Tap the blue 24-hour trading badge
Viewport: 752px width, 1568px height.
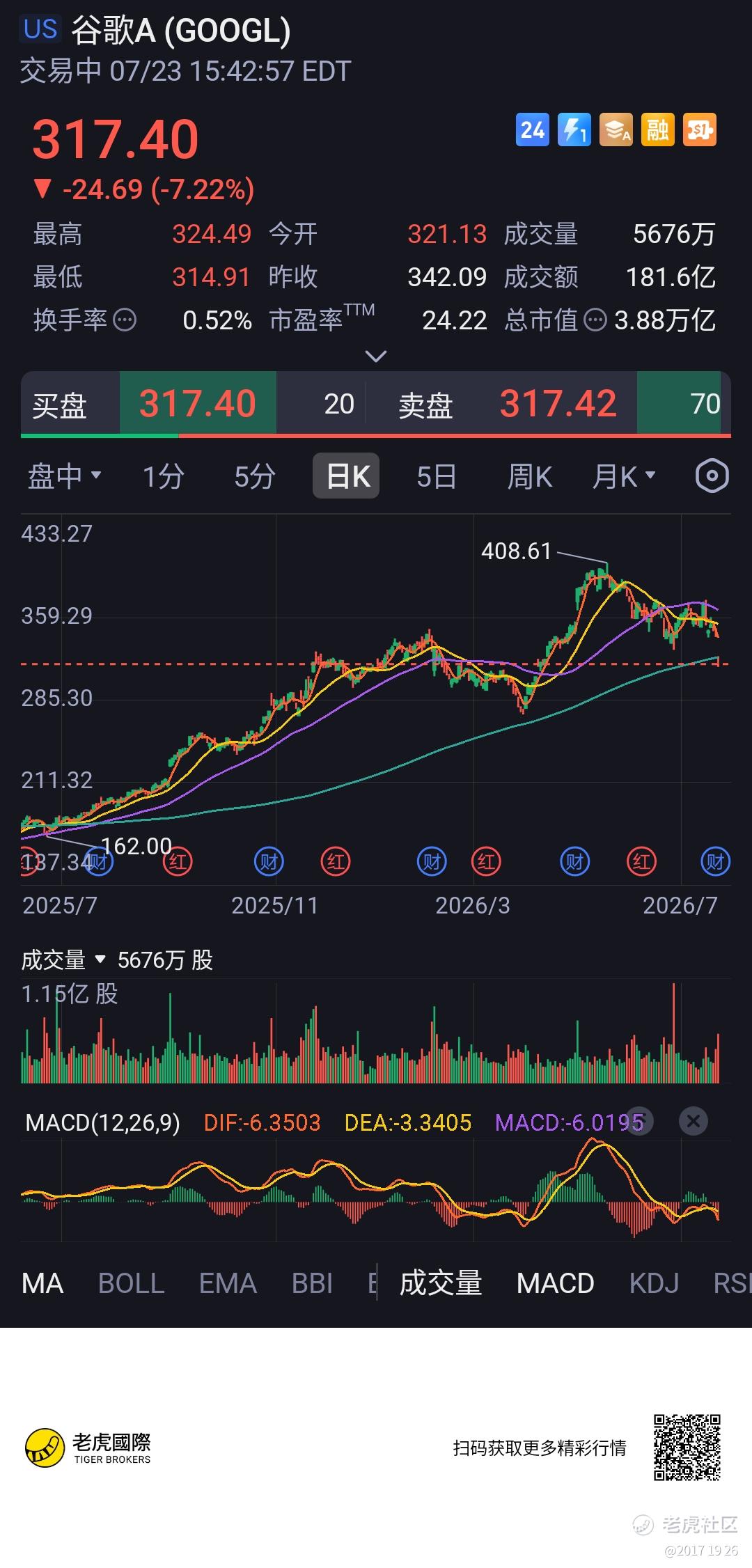pyautogui.click(x=532, y=130)
